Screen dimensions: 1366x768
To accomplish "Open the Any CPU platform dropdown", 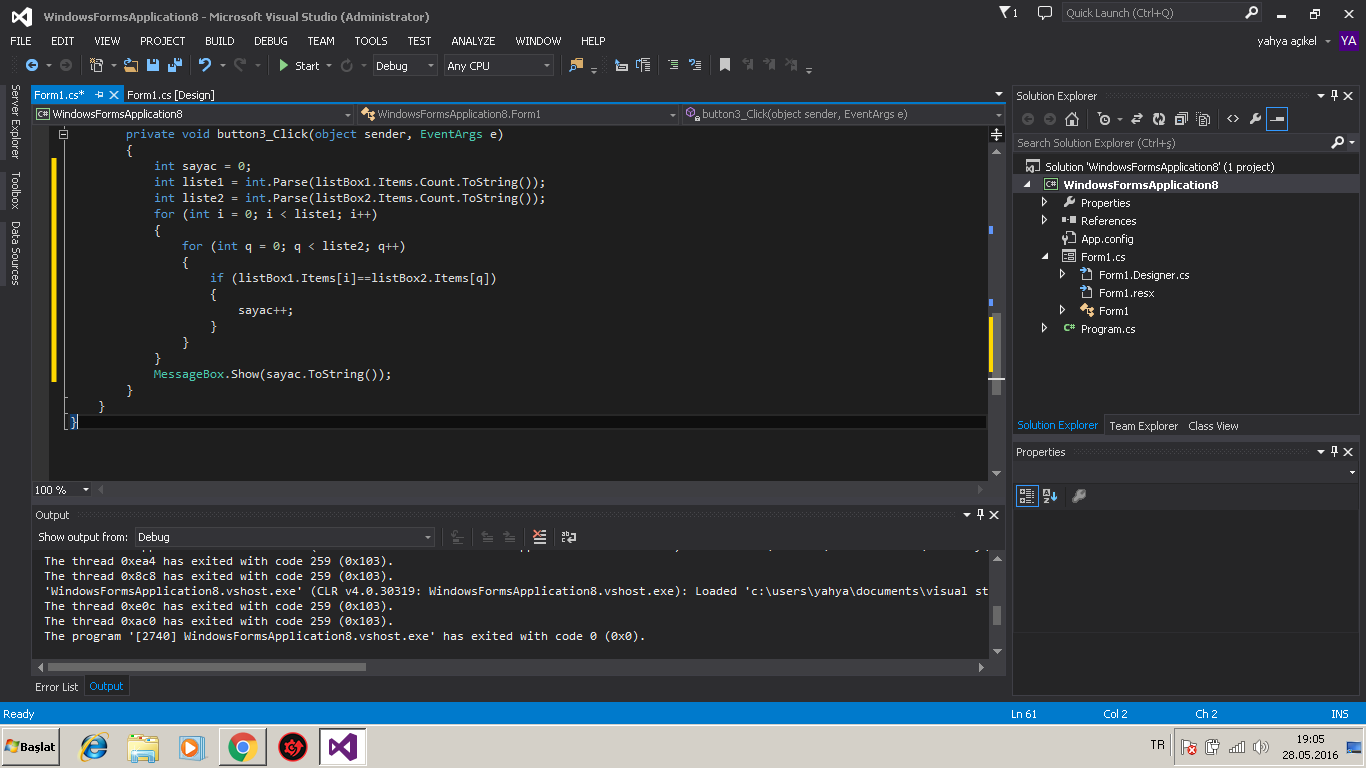I will point(499,65).
